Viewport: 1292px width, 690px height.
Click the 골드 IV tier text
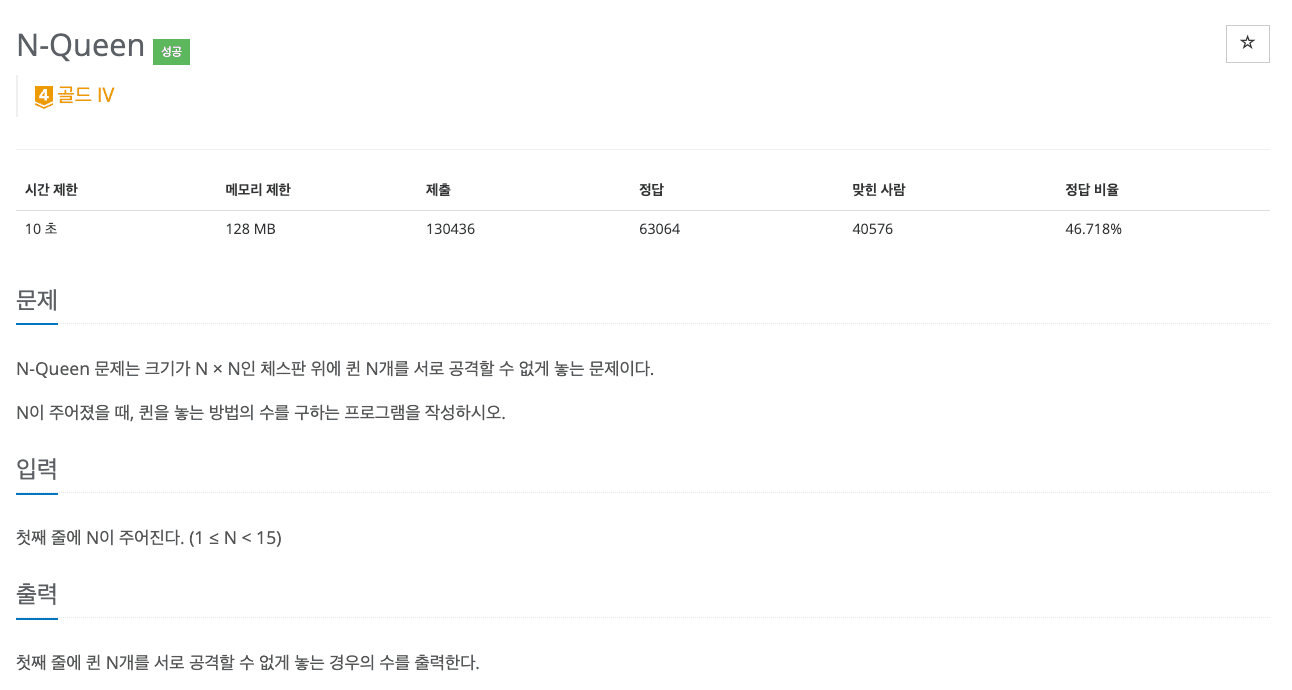85,96
